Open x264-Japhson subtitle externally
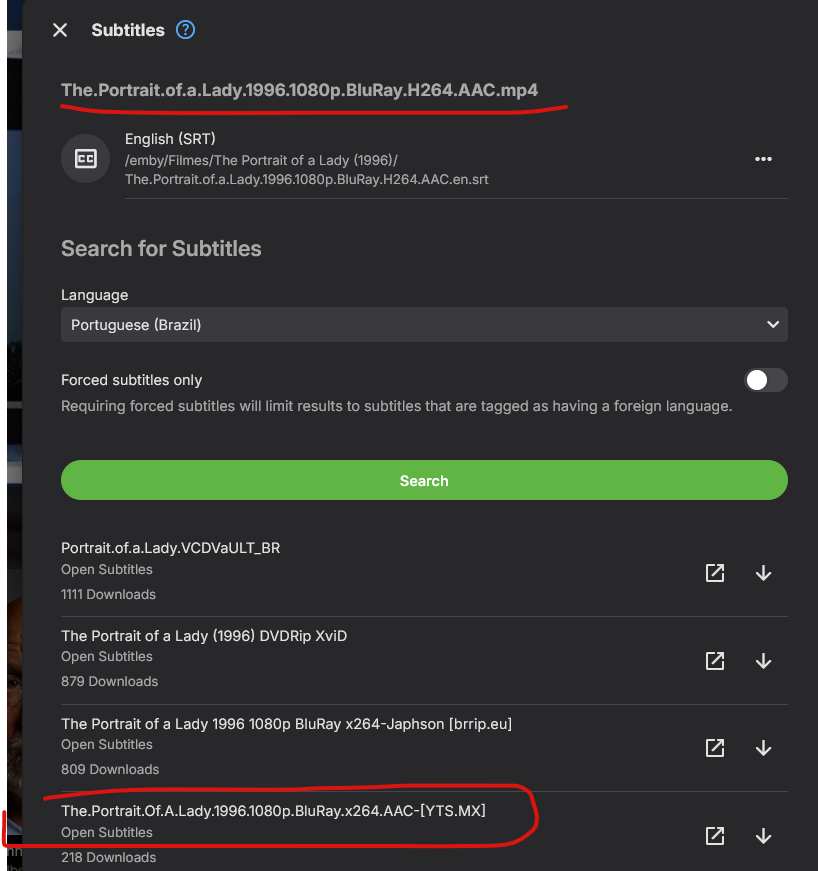 click(x=715, y=748)
